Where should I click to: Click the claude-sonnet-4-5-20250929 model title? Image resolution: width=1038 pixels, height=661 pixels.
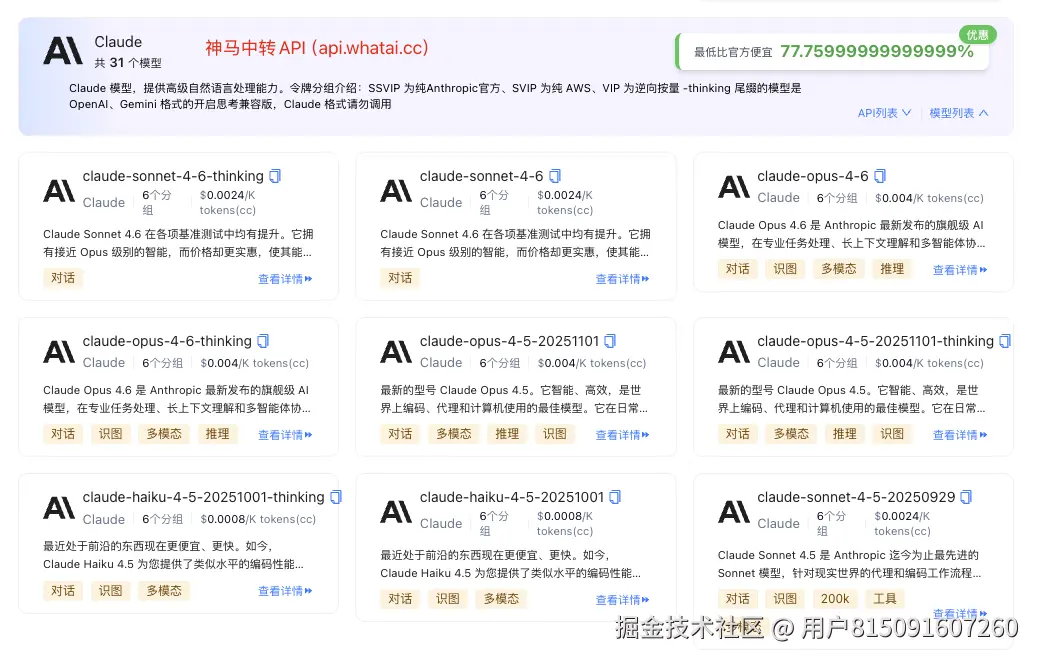pyautogui.click(x=856, y=497)
